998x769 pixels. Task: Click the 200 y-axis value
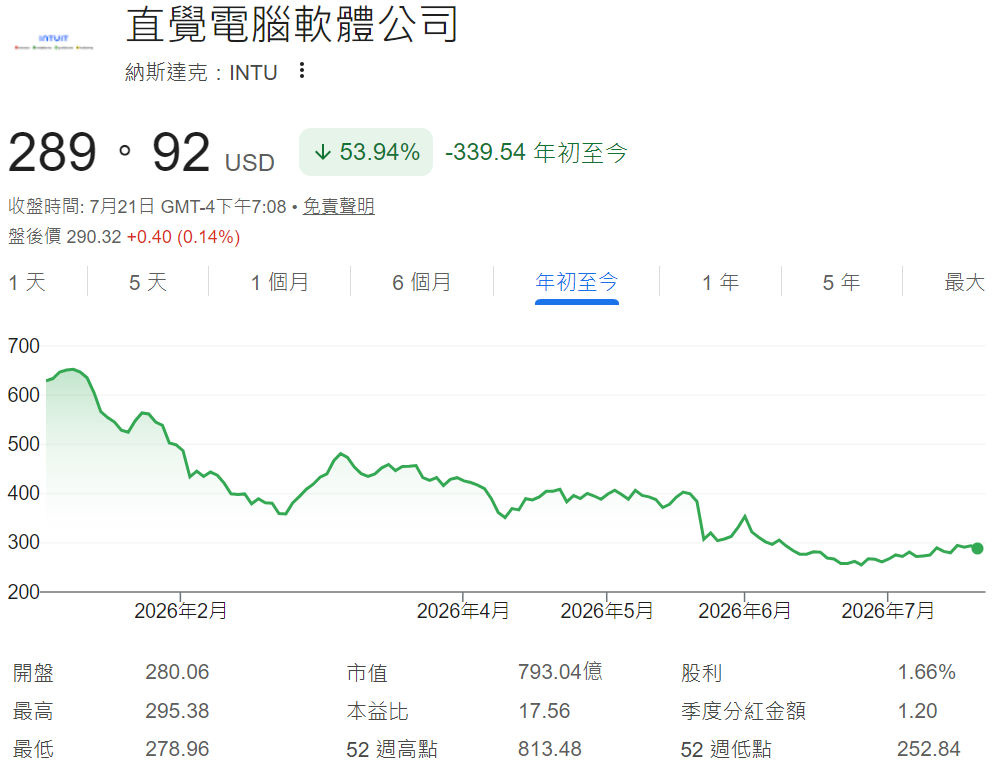[x=24, y=592]
